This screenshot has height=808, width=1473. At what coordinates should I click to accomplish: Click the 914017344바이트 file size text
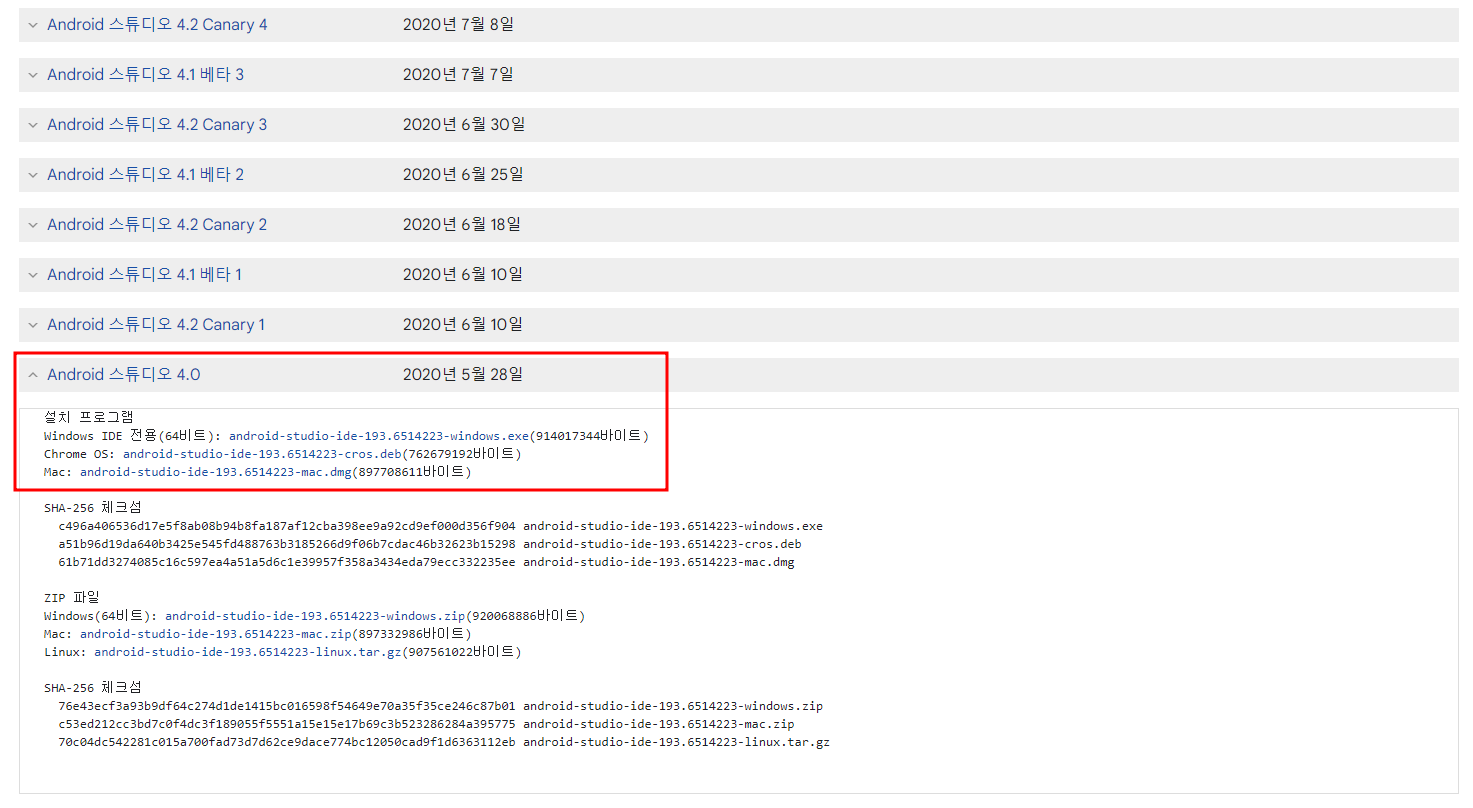pyautogui.click(x=589, y=436)
